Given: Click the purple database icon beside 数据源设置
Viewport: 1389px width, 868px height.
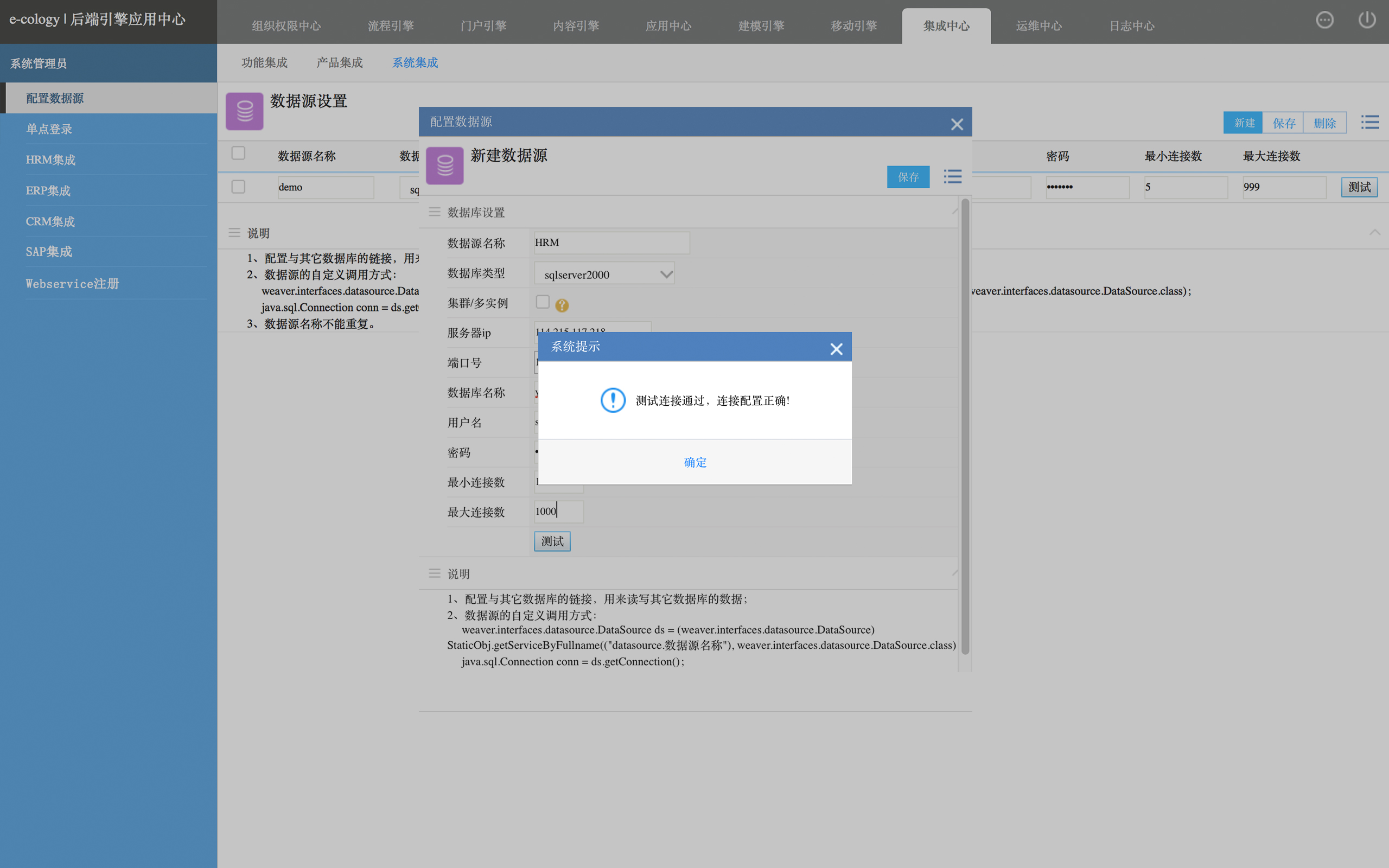Looking at the screenshot, I should point(245,111).
